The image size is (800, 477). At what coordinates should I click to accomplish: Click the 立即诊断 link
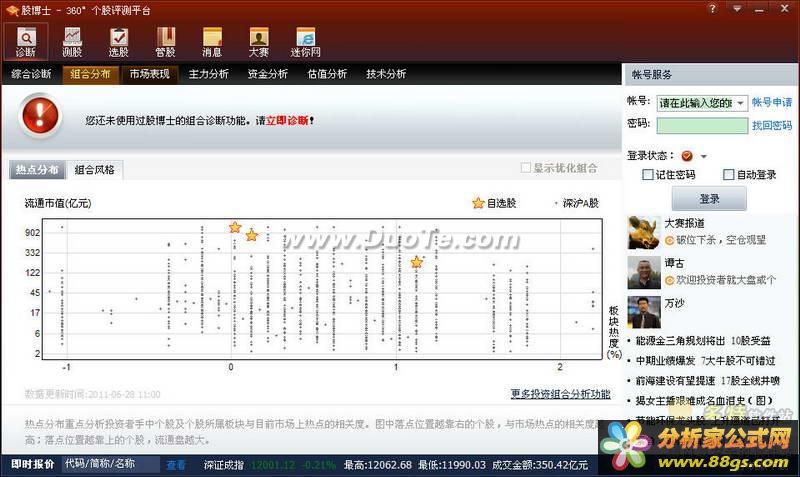[287, 121]
